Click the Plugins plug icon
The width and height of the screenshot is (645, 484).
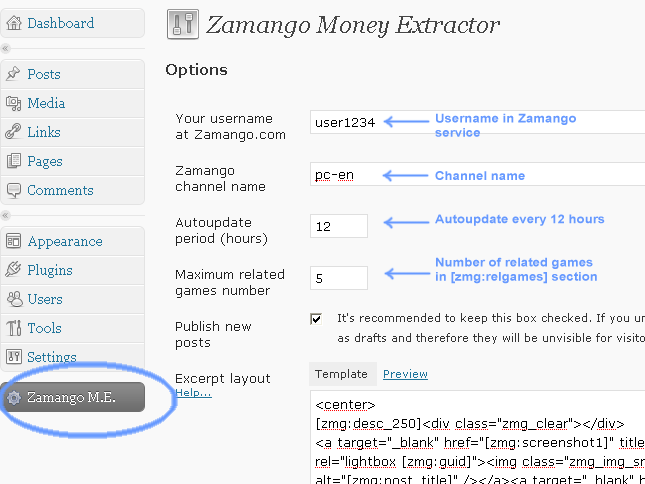(x=13, y=270)
